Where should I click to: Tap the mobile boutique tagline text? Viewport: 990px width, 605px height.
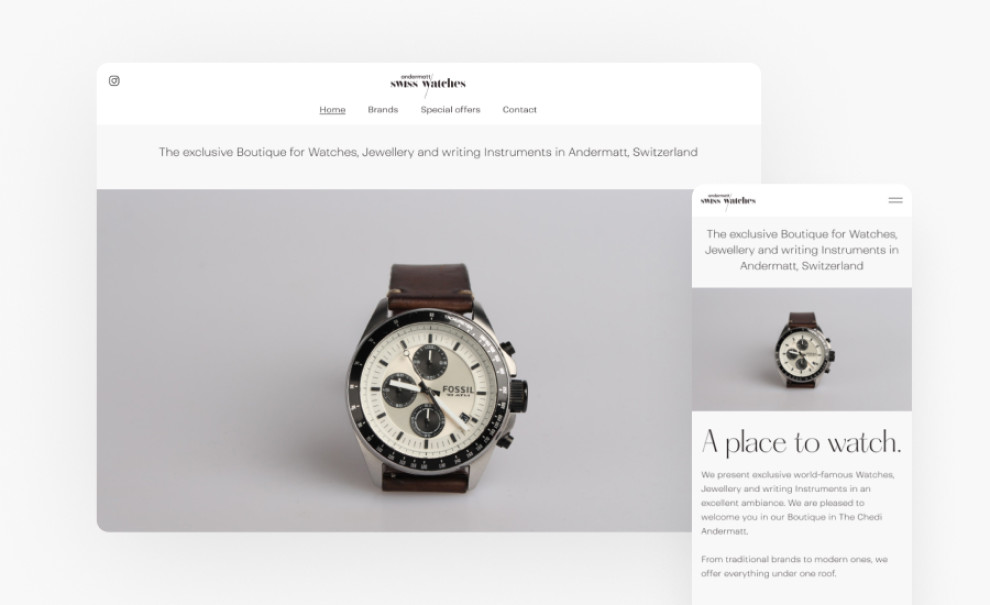point(802,250)
